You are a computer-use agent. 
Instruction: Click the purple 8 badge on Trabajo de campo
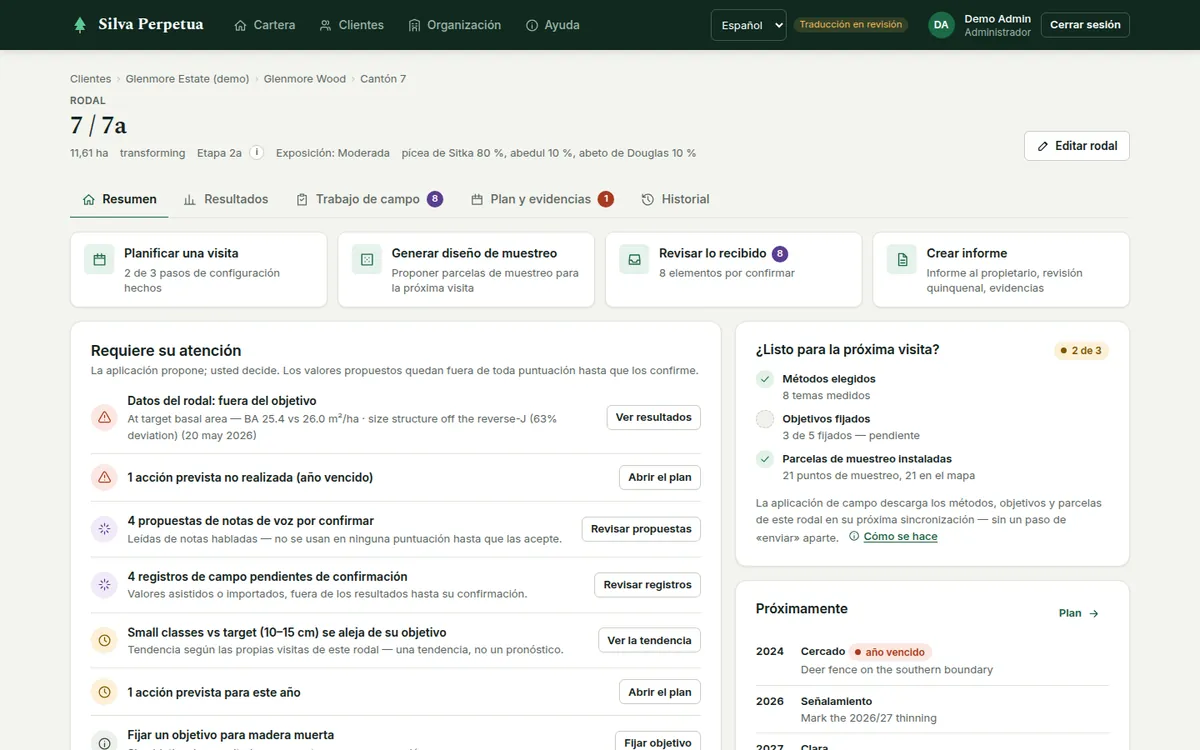pos(435,199)
